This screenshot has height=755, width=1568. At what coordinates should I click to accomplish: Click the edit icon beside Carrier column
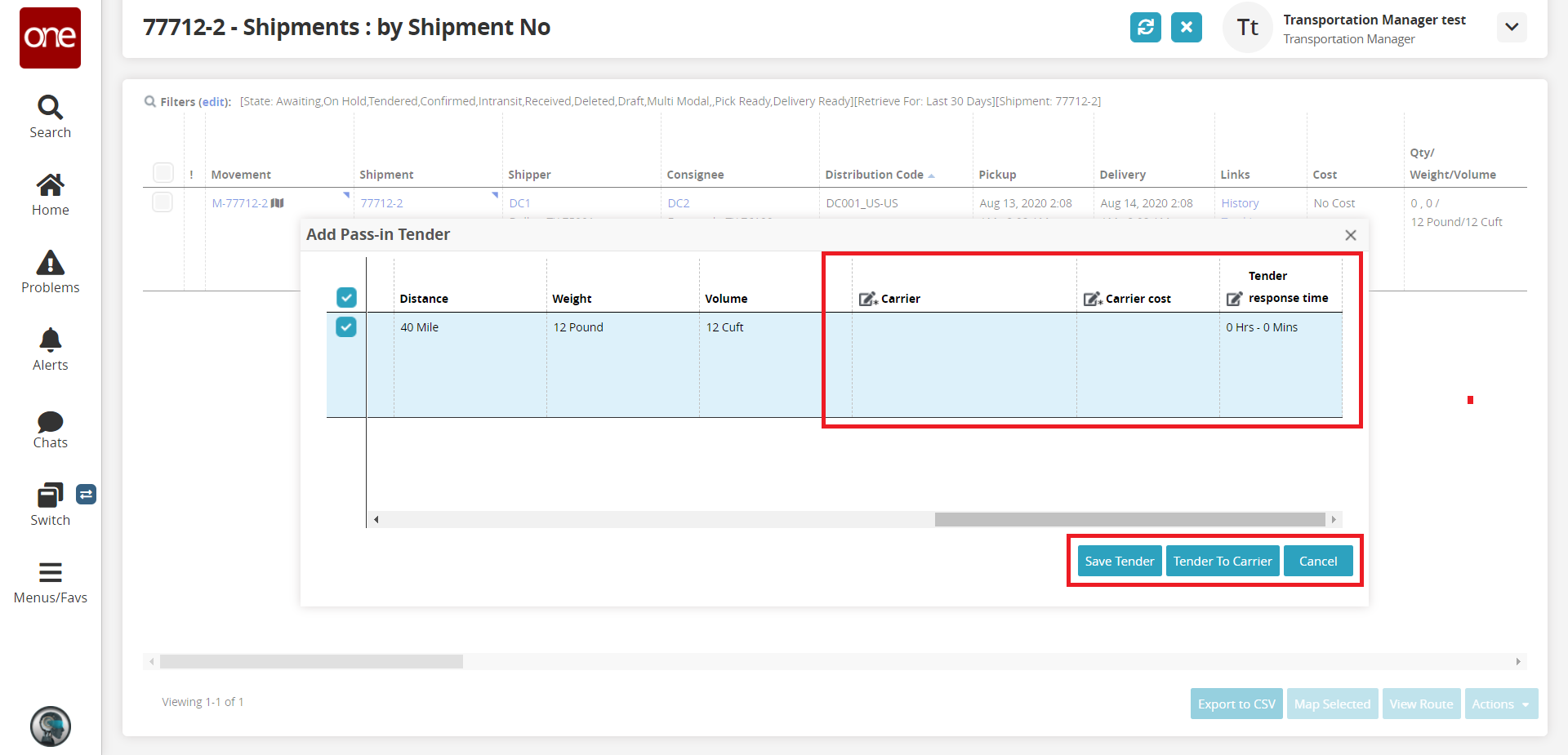tap(867, 299)
